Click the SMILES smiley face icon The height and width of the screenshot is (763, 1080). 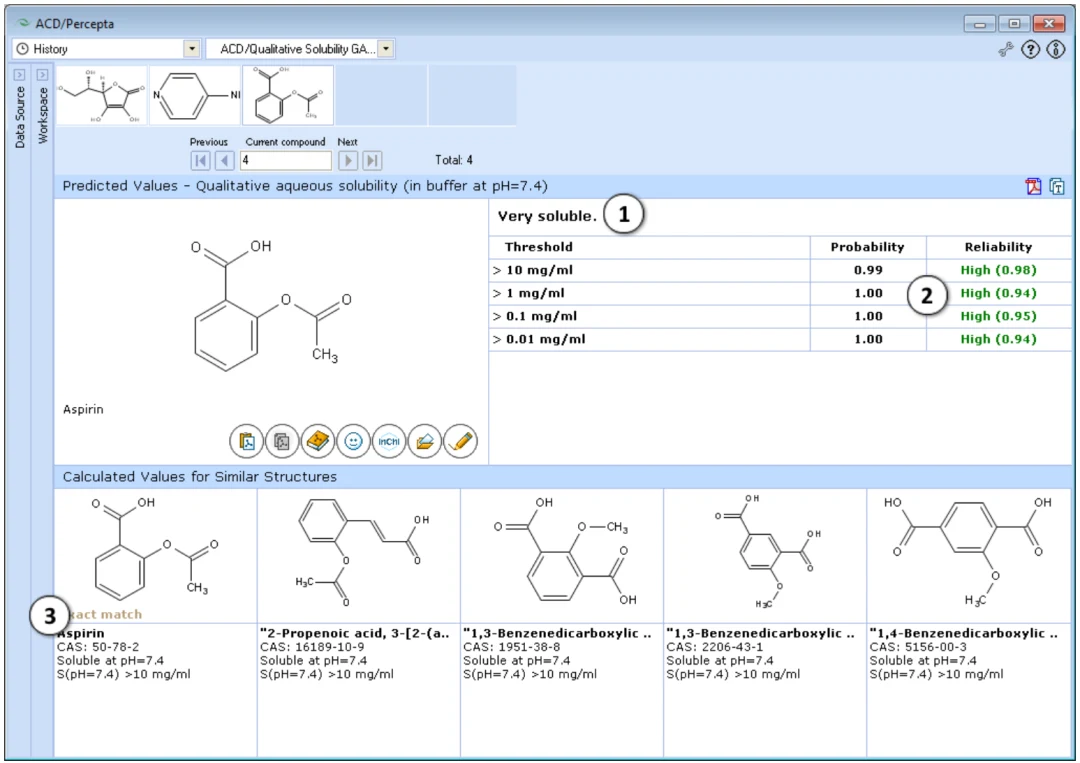[x=353, y=441]
